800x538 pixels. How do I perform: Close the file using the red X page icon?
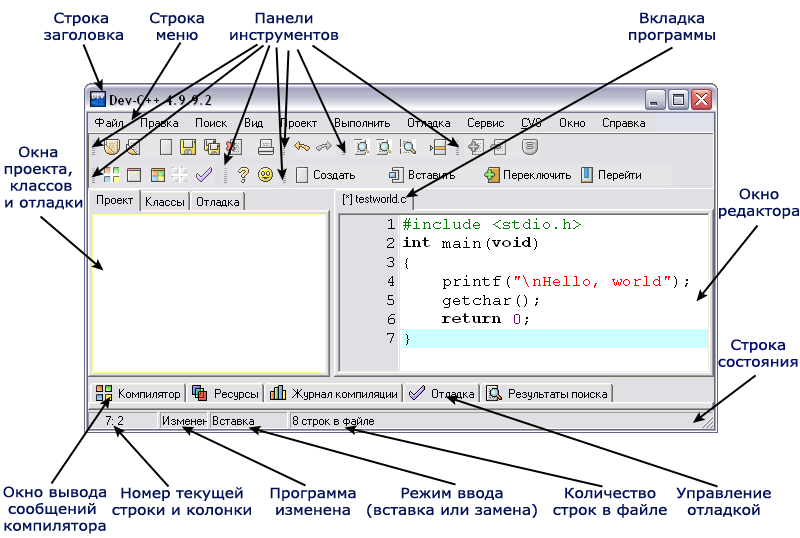point(234,147)
